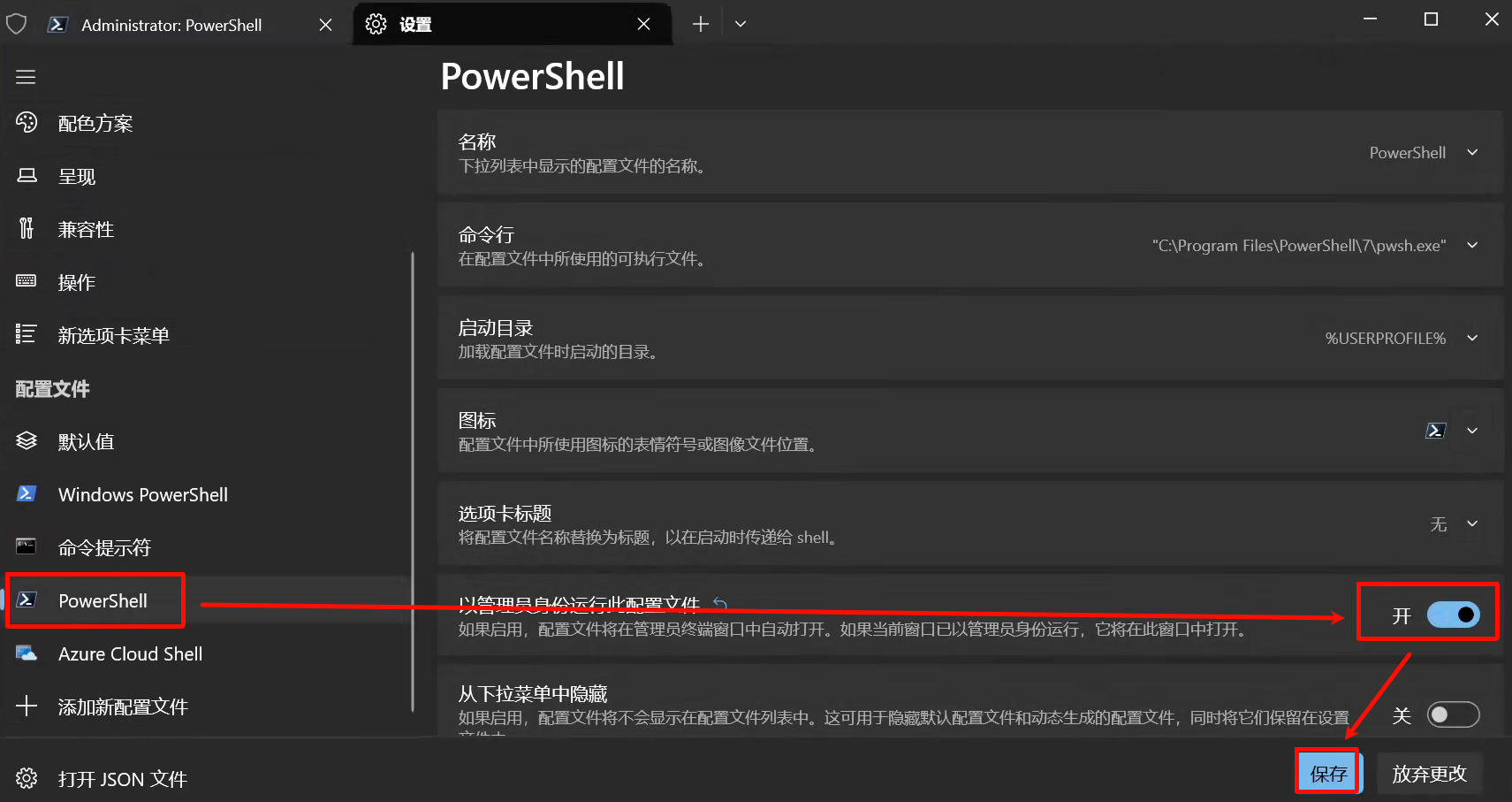Open the 操作 keyboard actions page
This screenshot has height=802, width=1512.
coord(76,282)
